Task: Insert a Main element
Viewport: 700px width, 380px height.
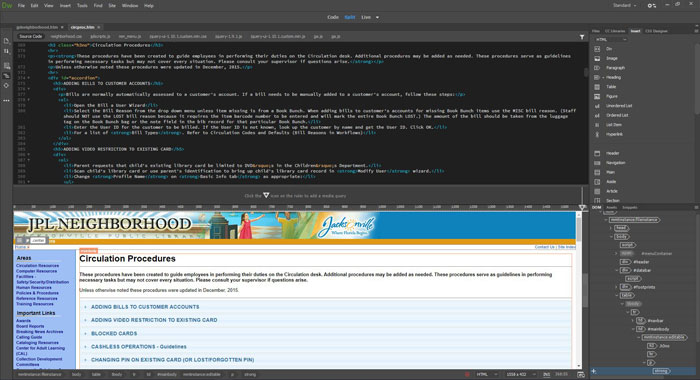Action: [610, 172]
